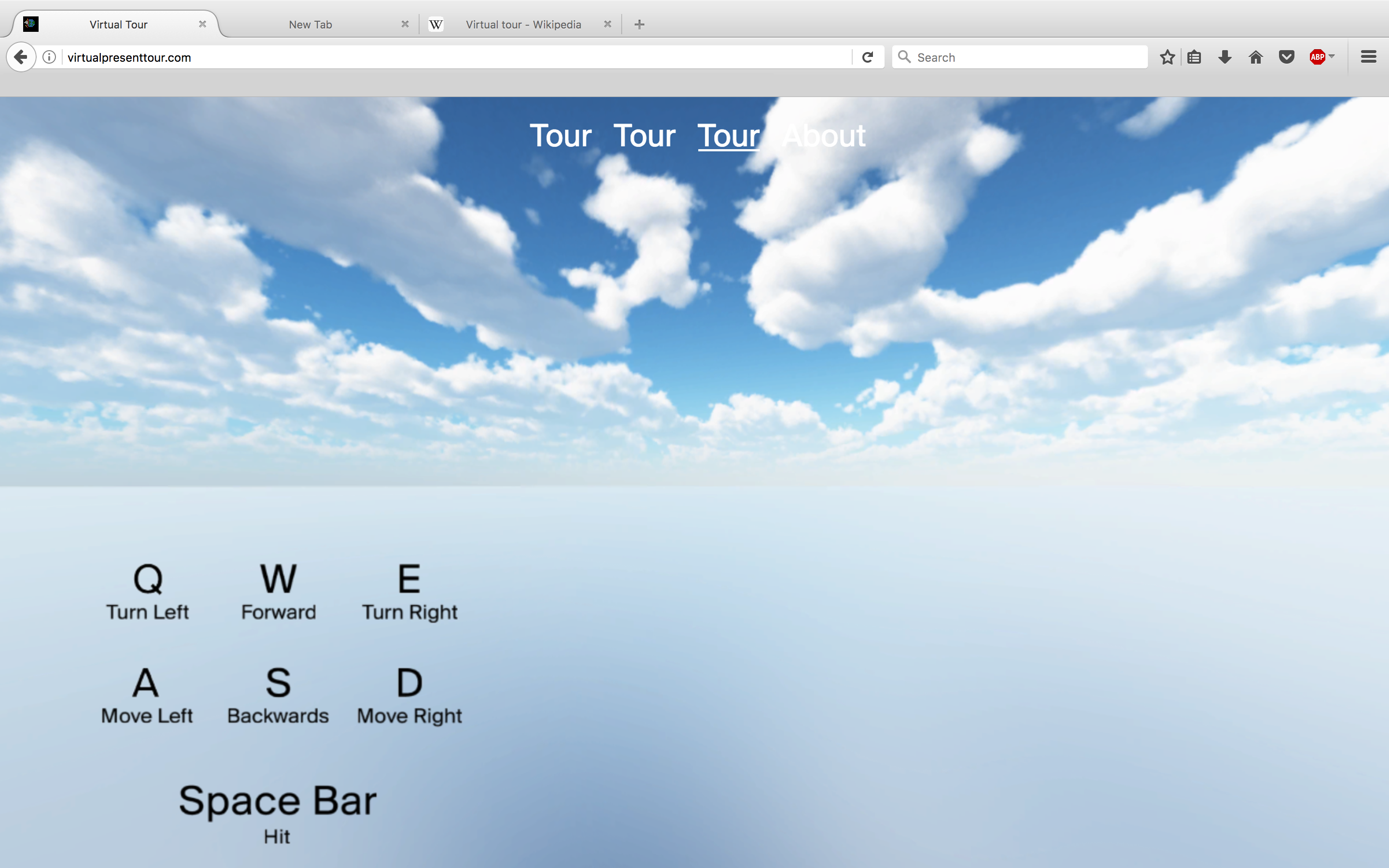The width and height of the screenshot is (1389, 868).
Task: Open site information icon in address bar
Action: click(49, 57)
